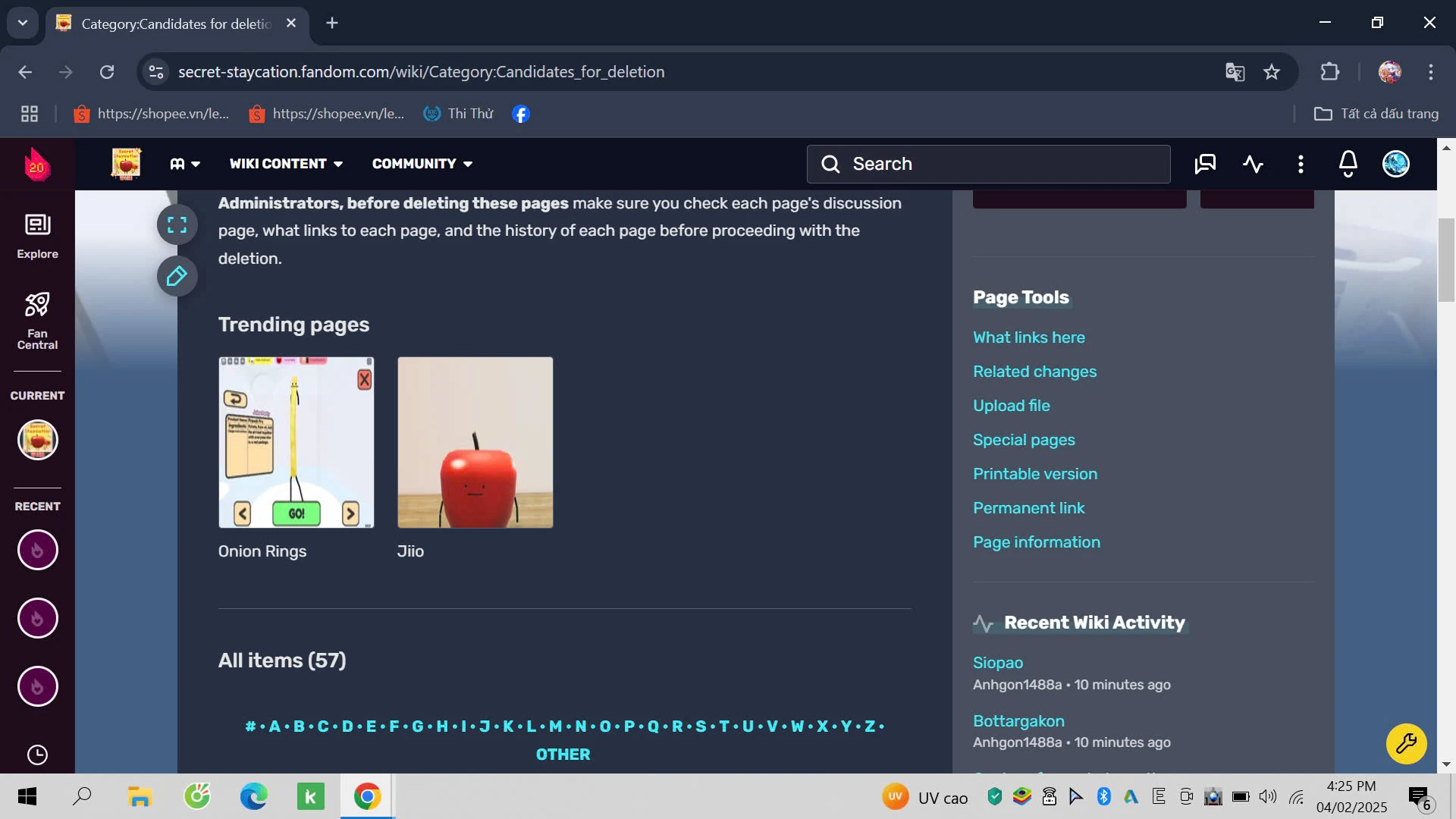
Task: Bookmark this page with the star icon
Action: [1272, 72]
